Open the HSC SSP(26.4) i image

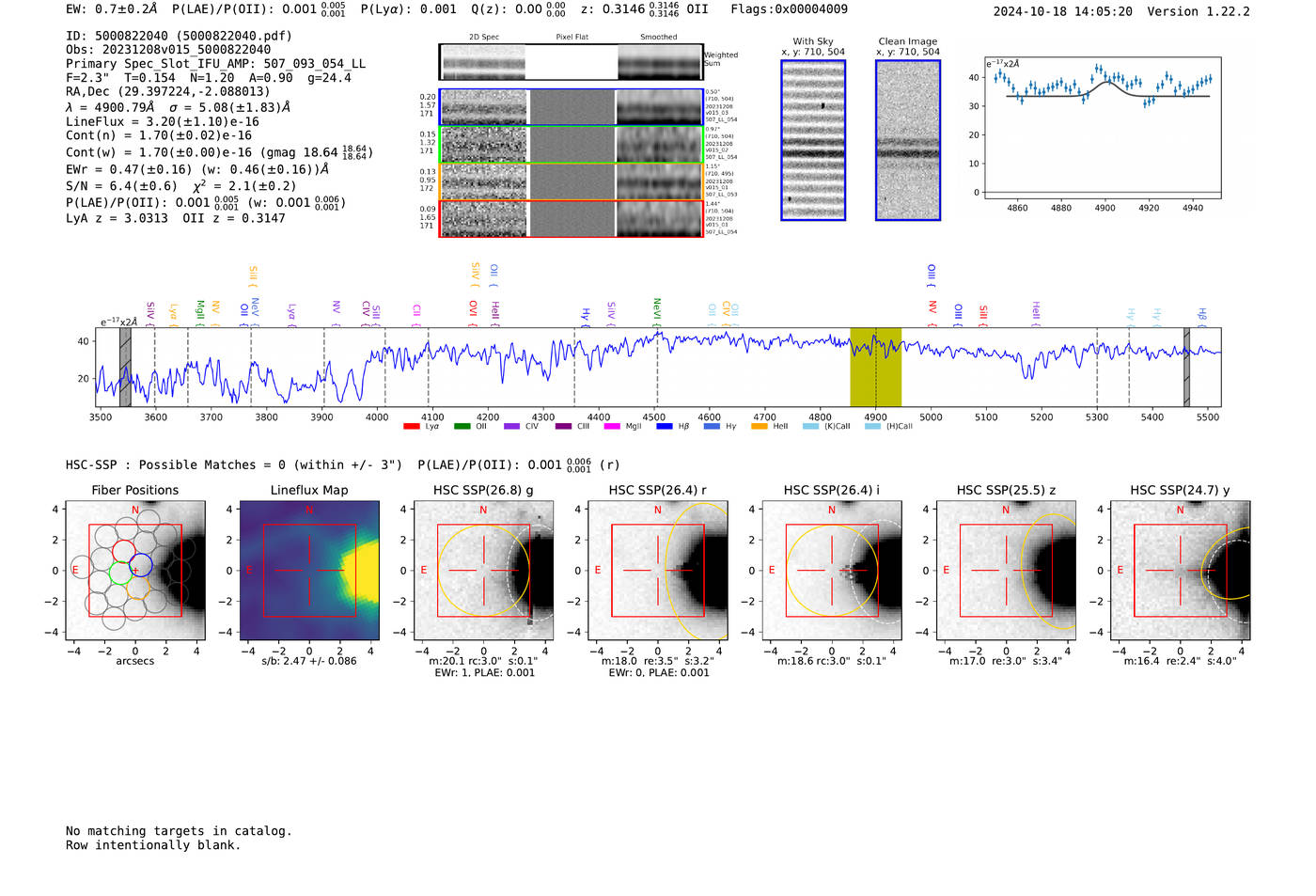point(832,571)
